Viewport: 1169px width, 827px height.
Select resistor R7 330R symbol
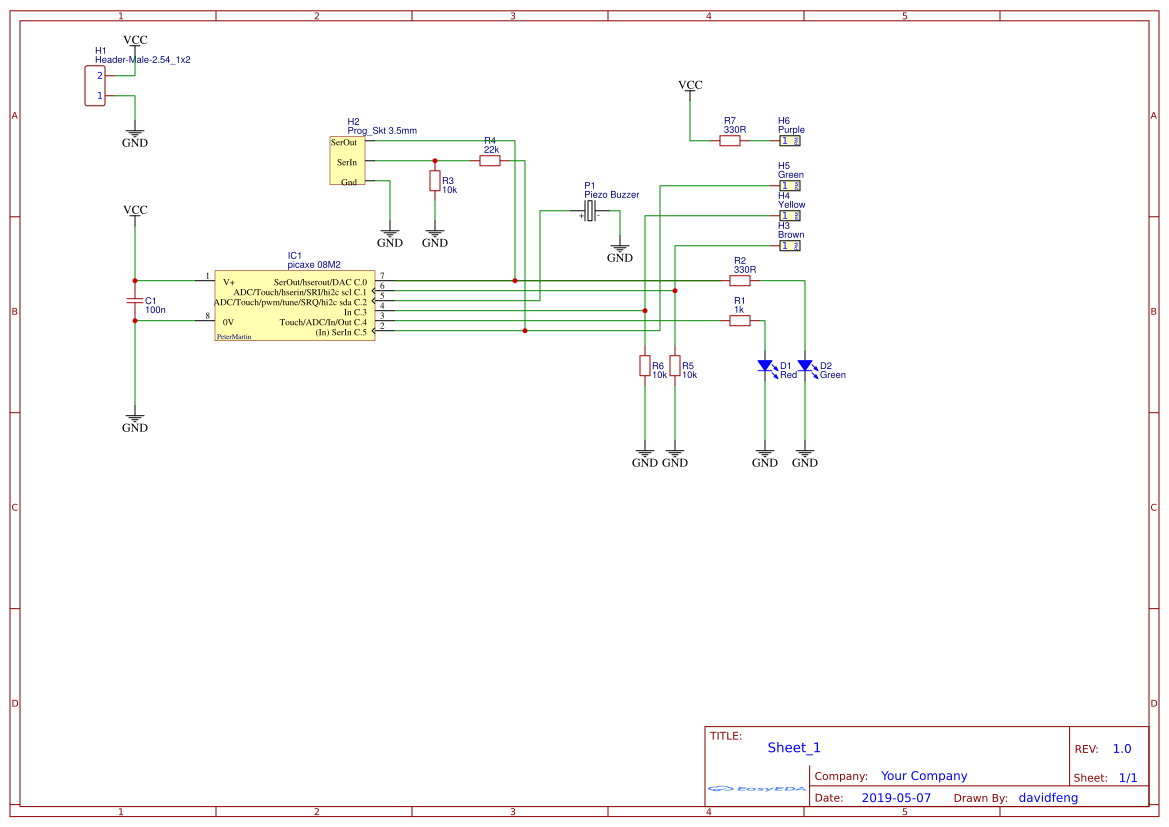[x=729, y=140]
